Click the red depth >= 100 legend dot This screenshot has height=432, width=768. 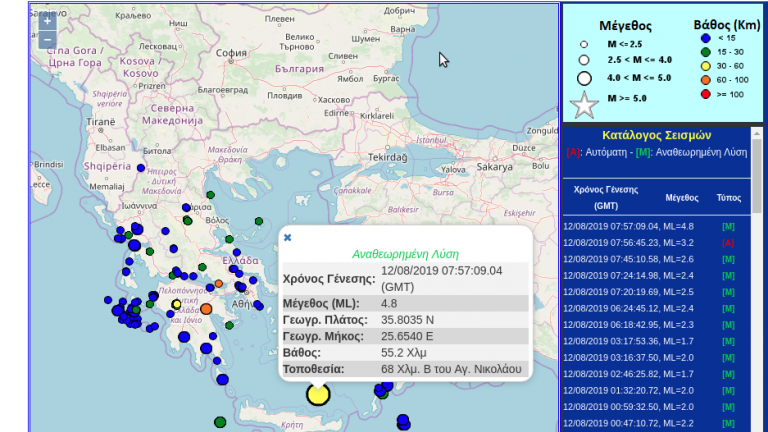tap(706, 94)
